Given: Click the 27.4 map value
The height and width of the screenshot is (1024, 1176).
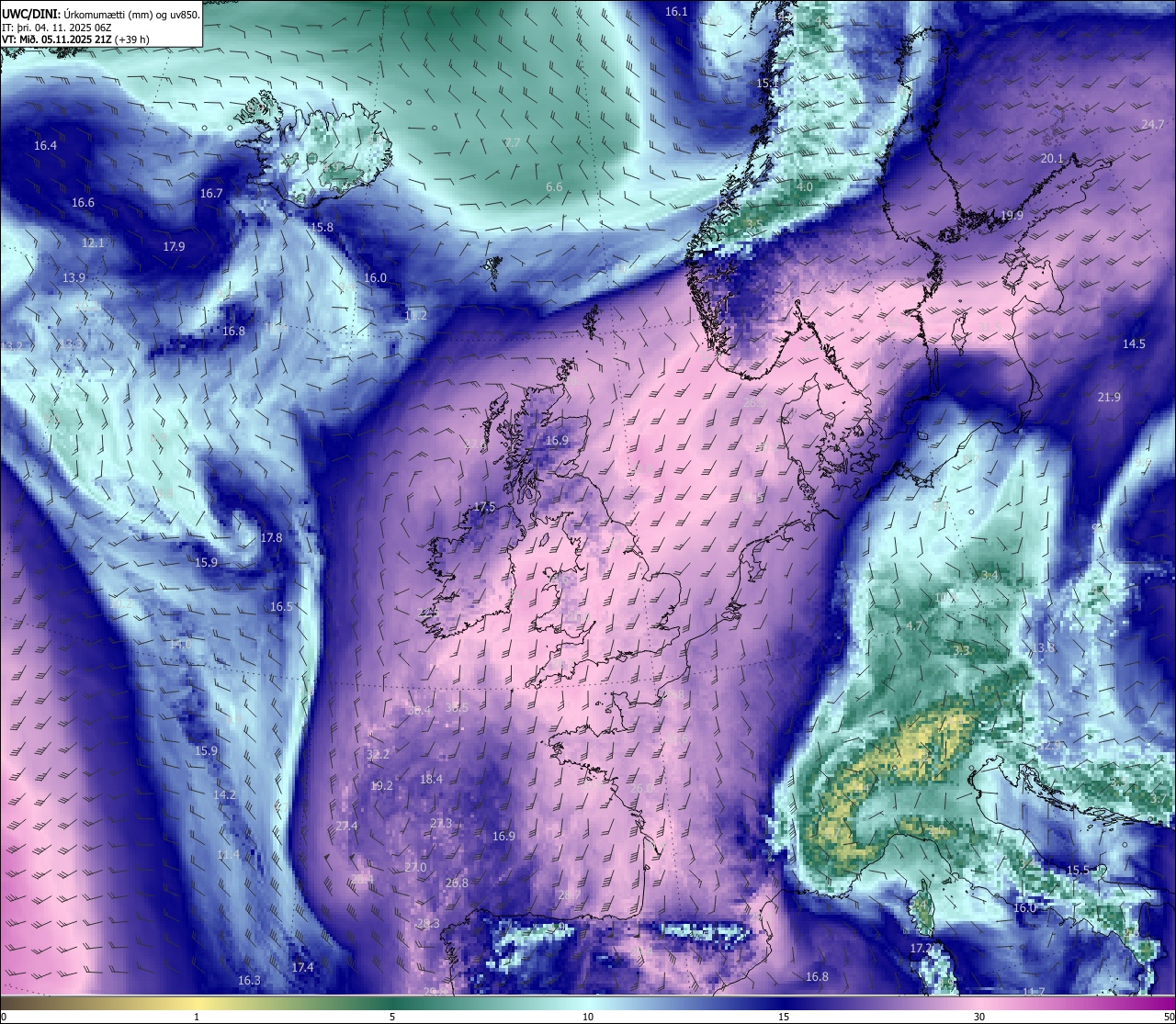Looking at the screenshot, I should pos(346,827).
